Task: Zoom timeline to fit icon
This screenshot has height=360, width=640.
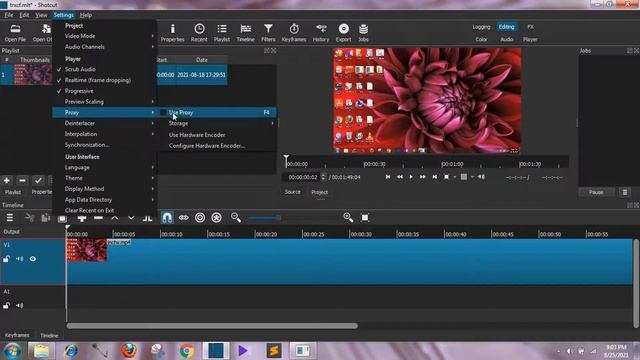Action: point(365,218)
